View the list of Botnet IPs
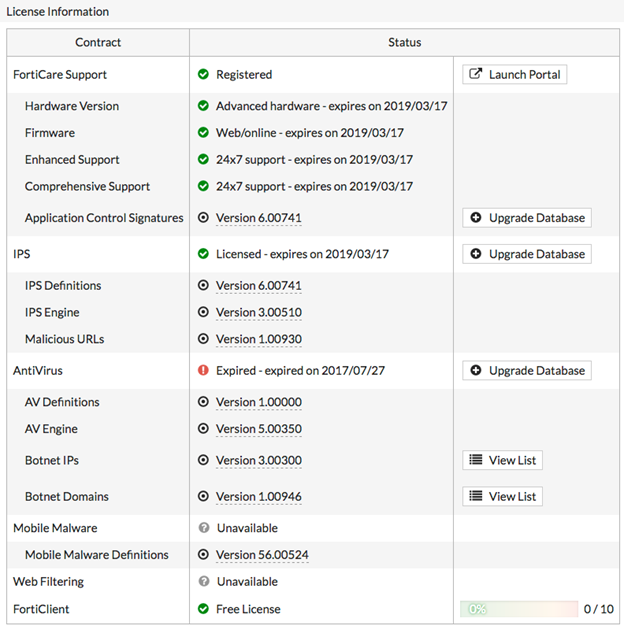 tap(502, 461)
